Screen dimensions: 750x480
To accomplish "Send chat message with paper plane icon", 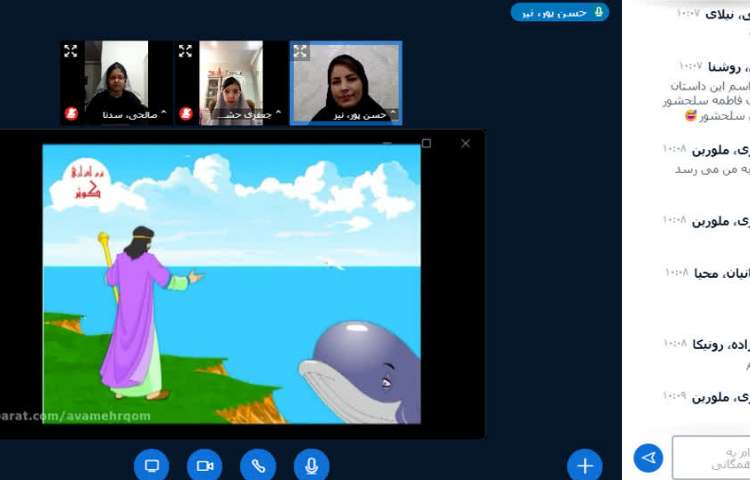I will click(648, 458).
